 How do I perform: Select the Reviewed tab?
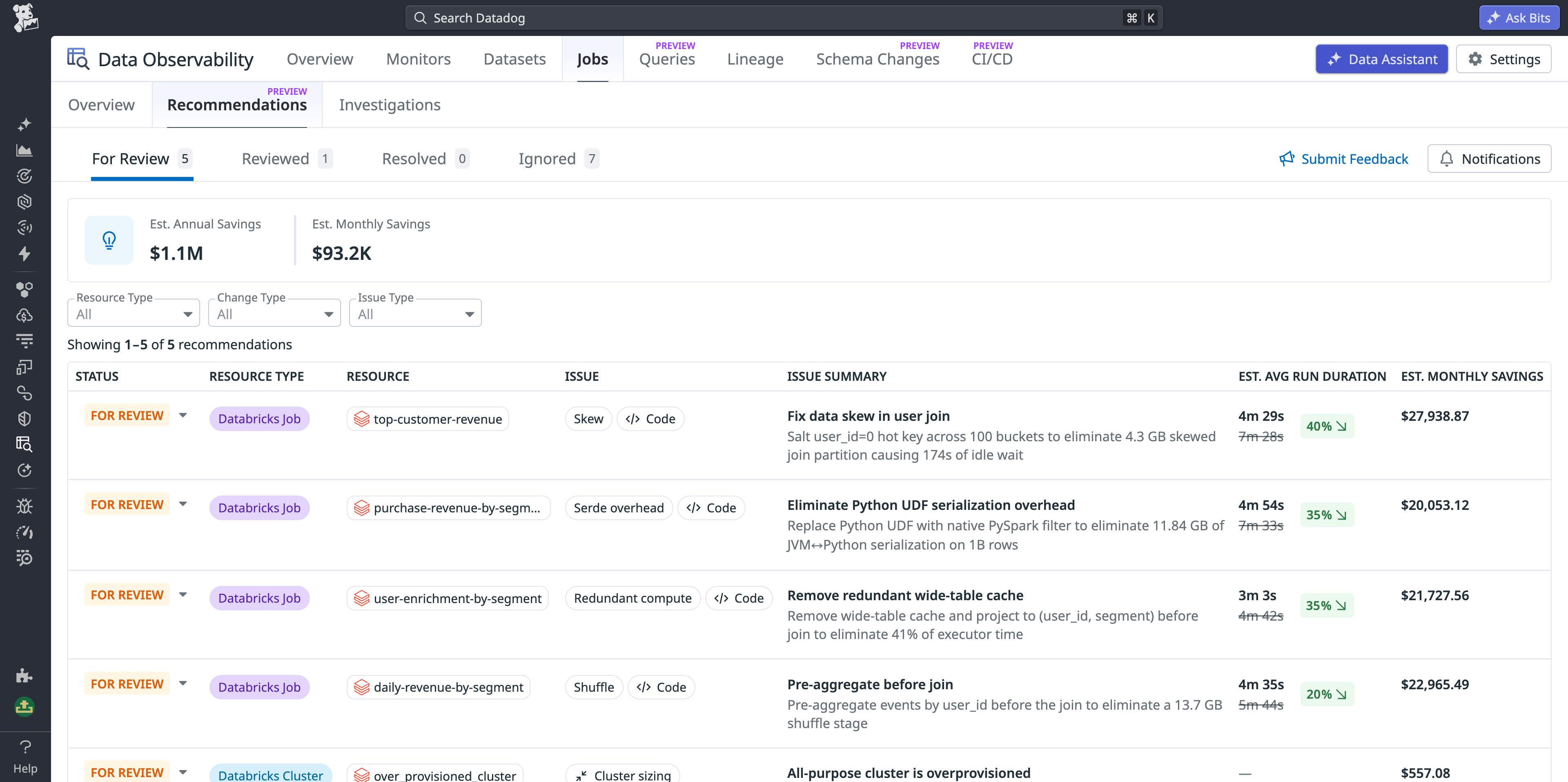(x=287, y=159)
